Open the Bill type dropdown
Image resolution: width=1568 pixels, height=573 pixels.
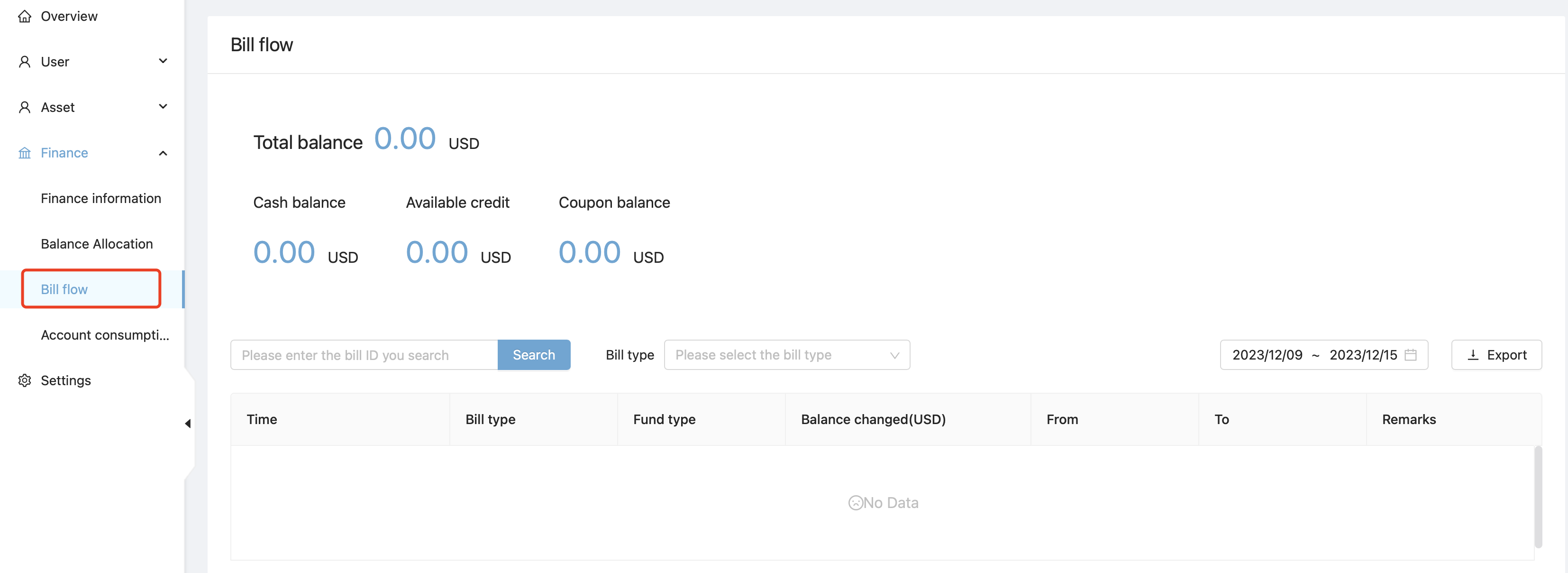coord(786,355)
